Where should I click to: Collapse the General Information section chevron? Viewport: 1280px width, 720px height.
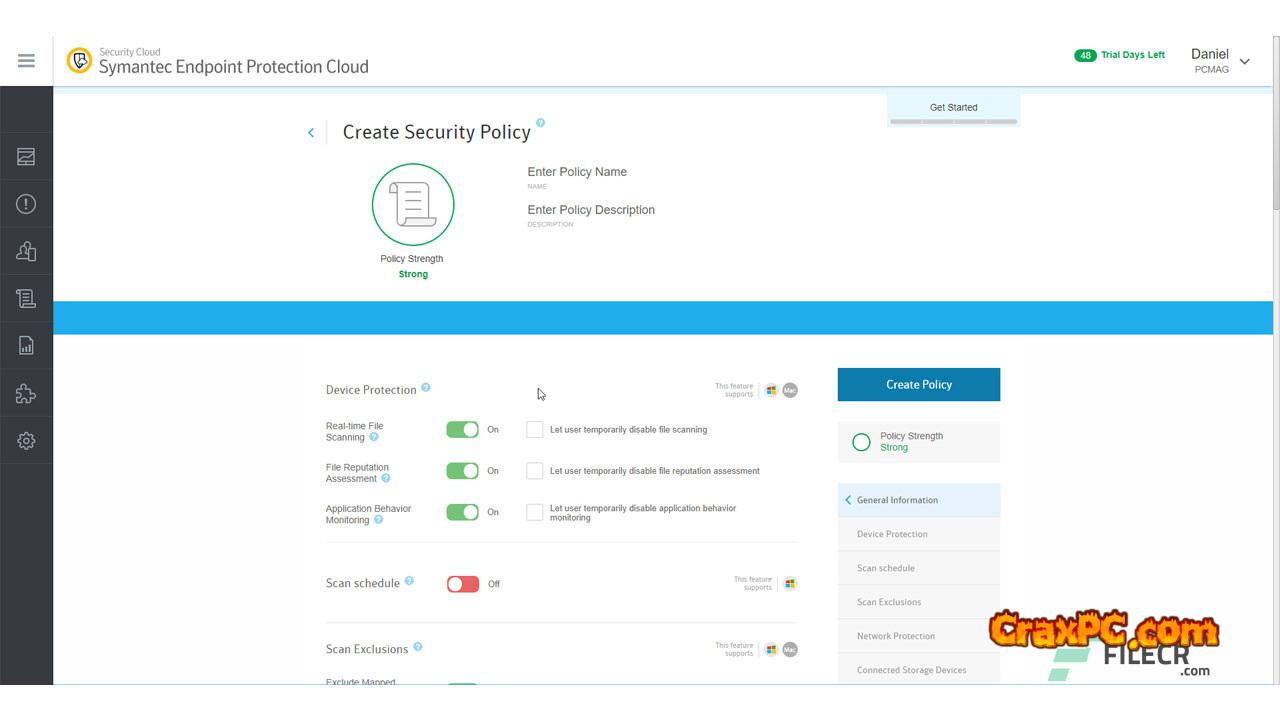[x=848, y=500]
